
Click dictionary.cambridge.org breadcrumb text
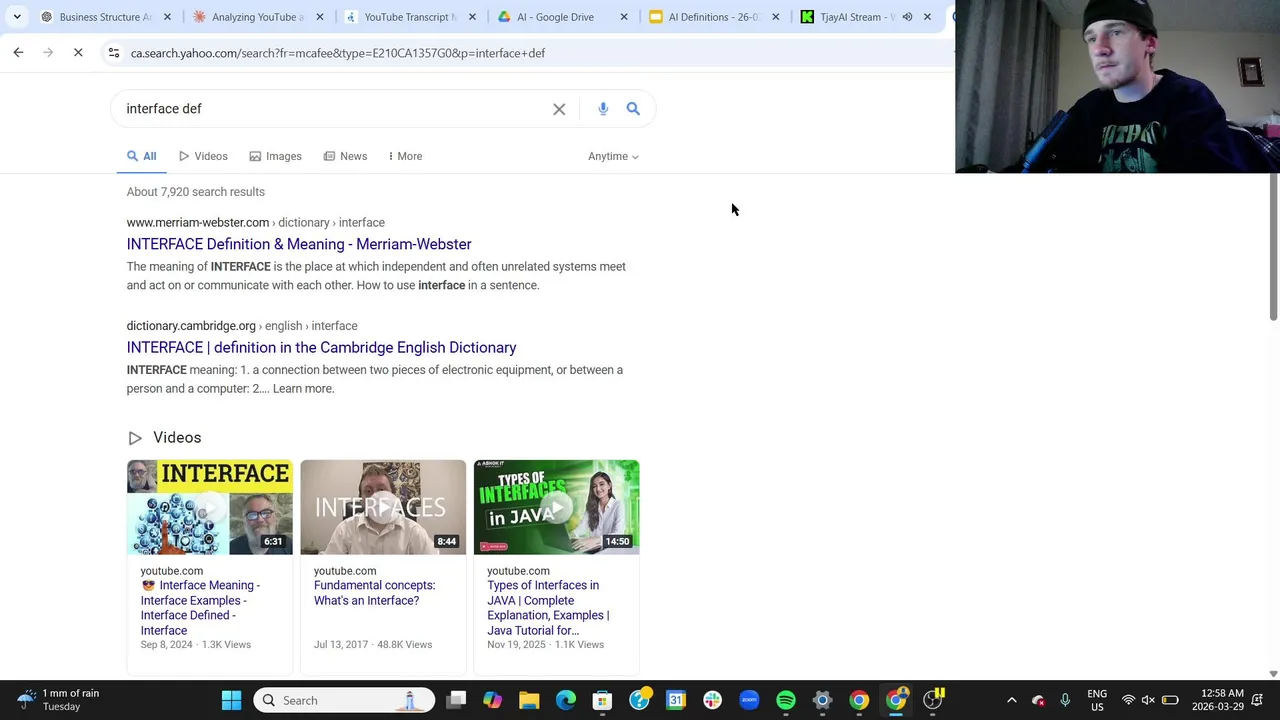pos(191,325)
